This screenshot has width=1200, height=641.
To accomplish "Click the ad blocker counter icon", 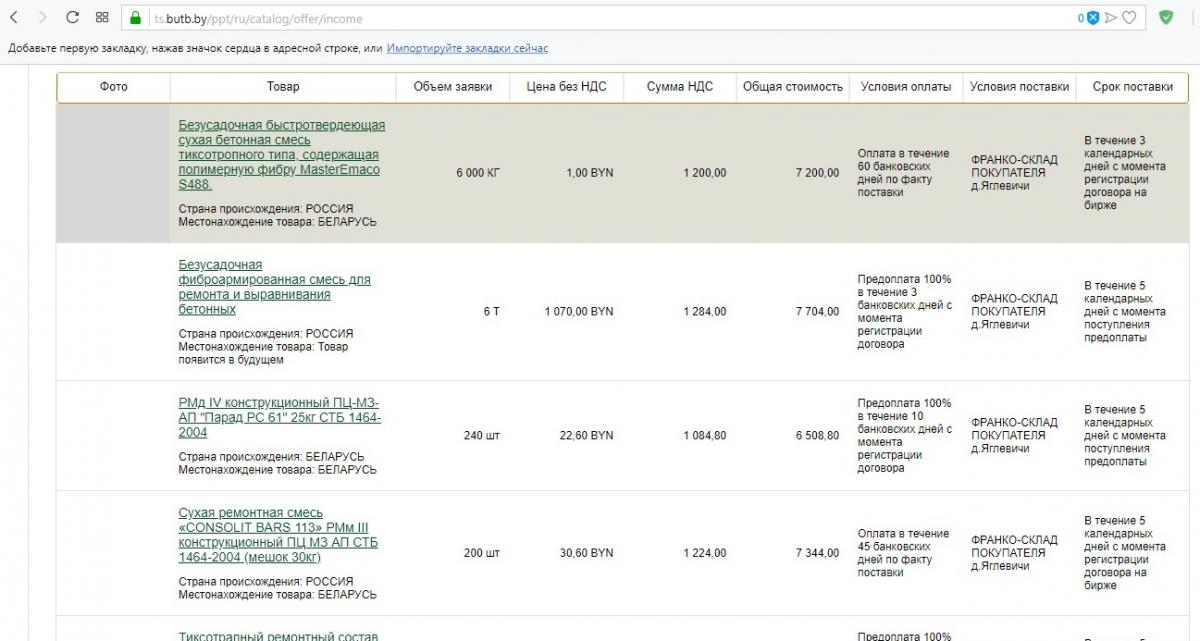I will click(1089, 18).
